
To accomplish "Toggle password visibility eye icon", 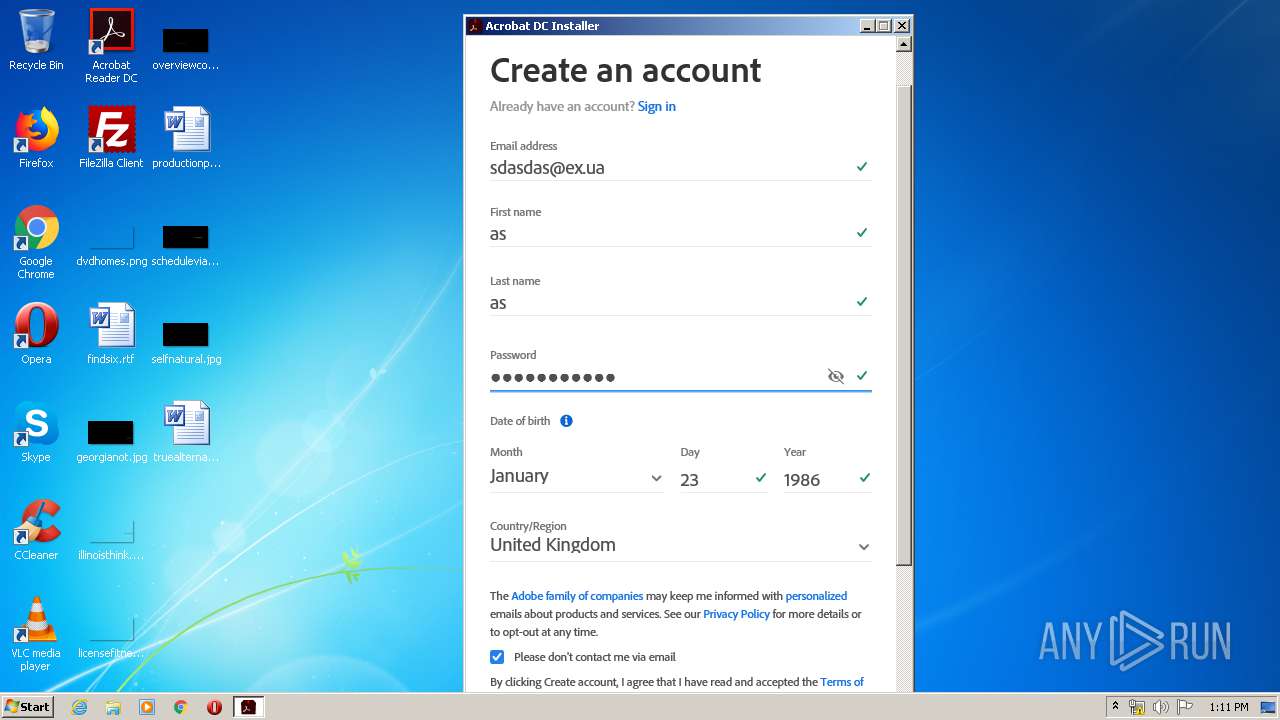I will pyautogui.click(x=836, y=376).
